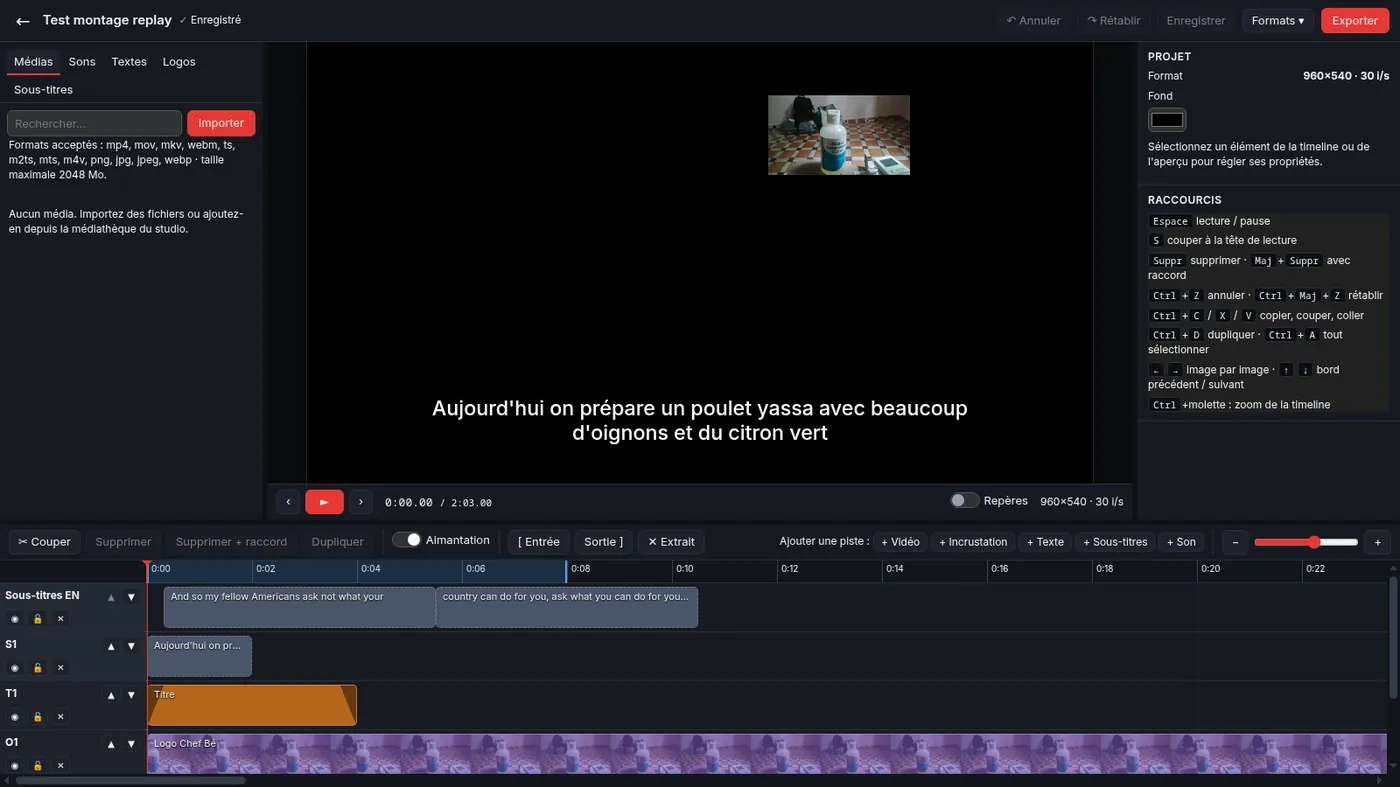The width and height of the screenshot is (1400, 787).
Task: Add an Incrustation track
Action: point(973,542)
